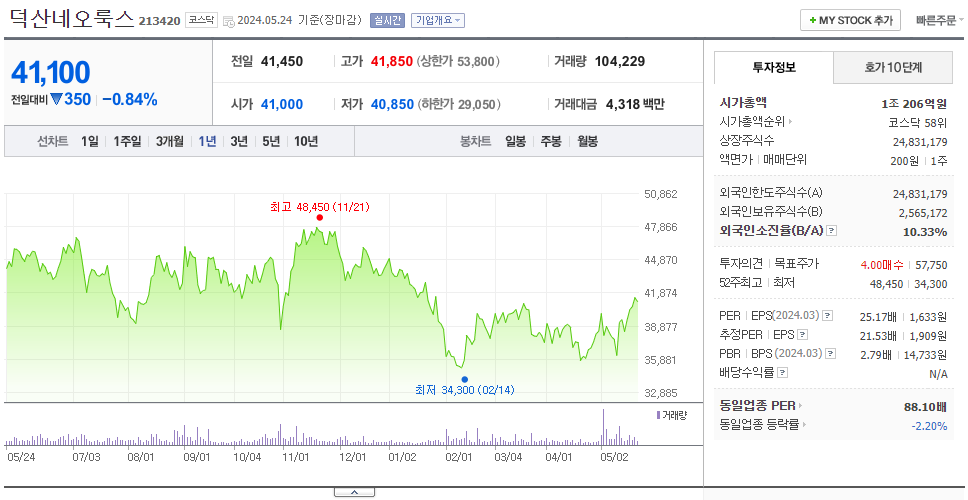Click the stock code 213420
968x500 pixels.
pyautogui.click(x=159, y=22)
